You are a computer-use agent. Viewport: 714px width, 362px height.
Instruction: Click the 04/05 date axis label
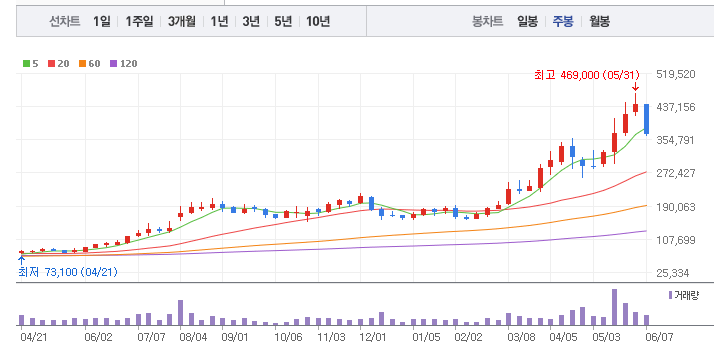pos(563,337)
